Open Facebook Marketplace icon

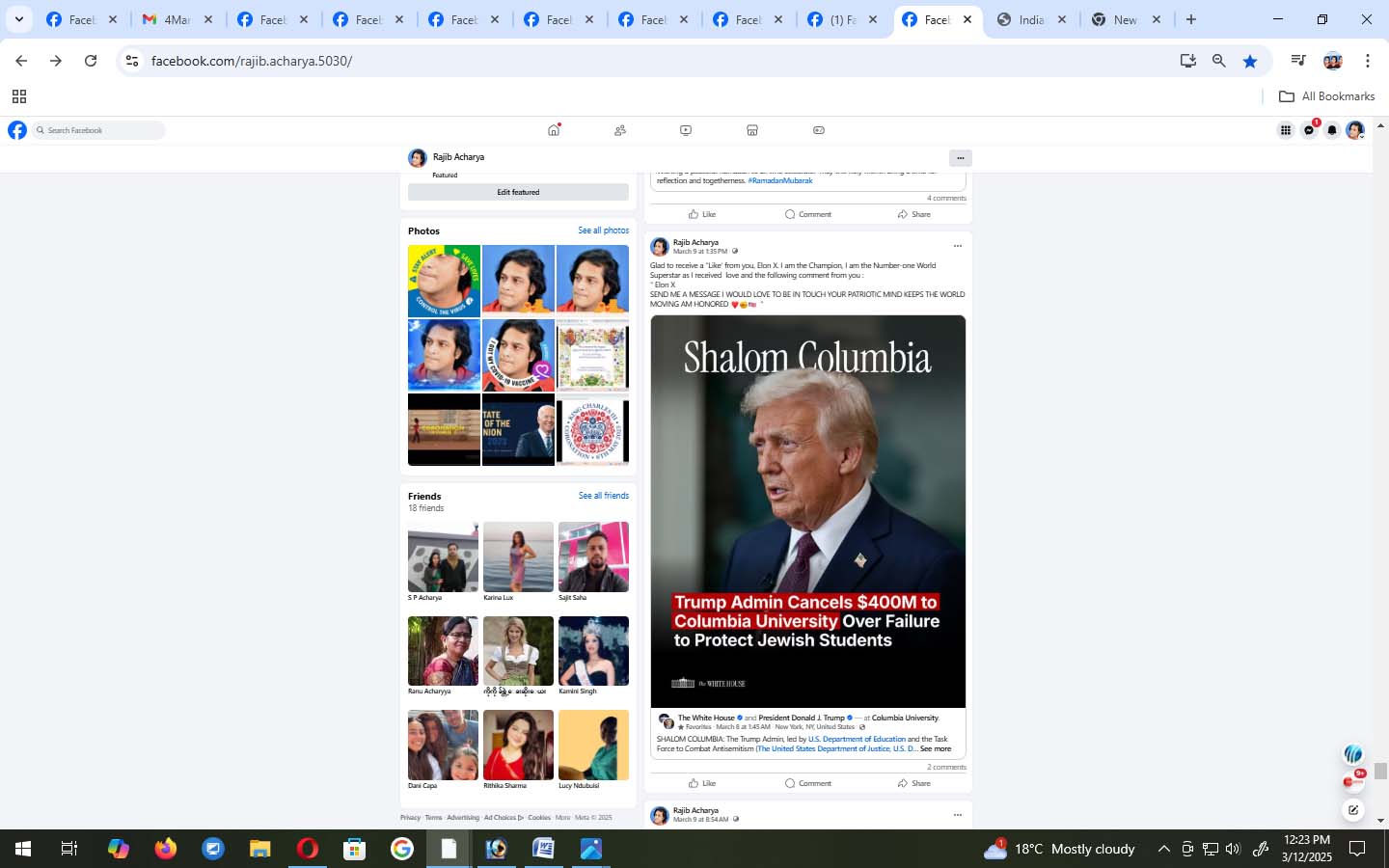pos(752,130)
